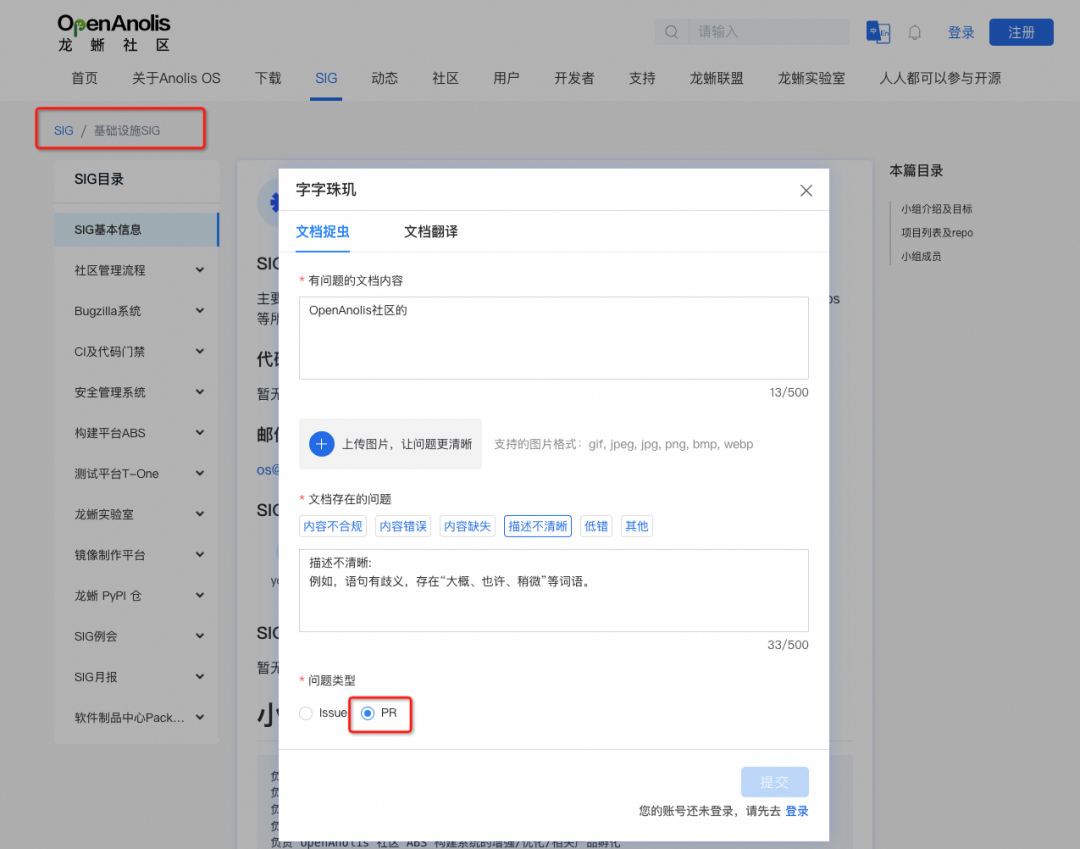Click the OpenAnolis logo

pyautogui.click(x=114, y=33)
